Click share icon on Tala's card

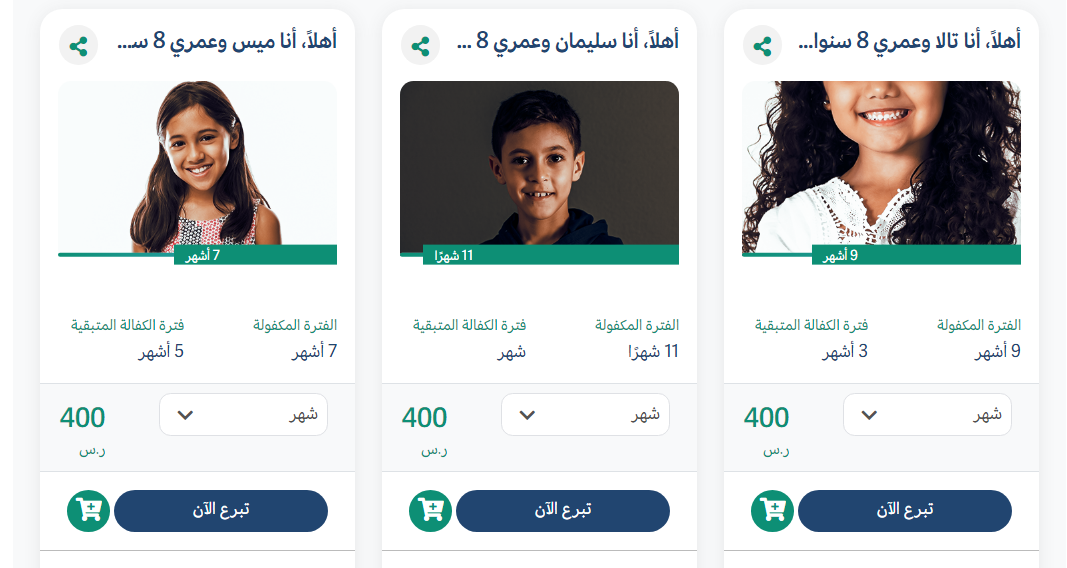[x=762, y=46]
